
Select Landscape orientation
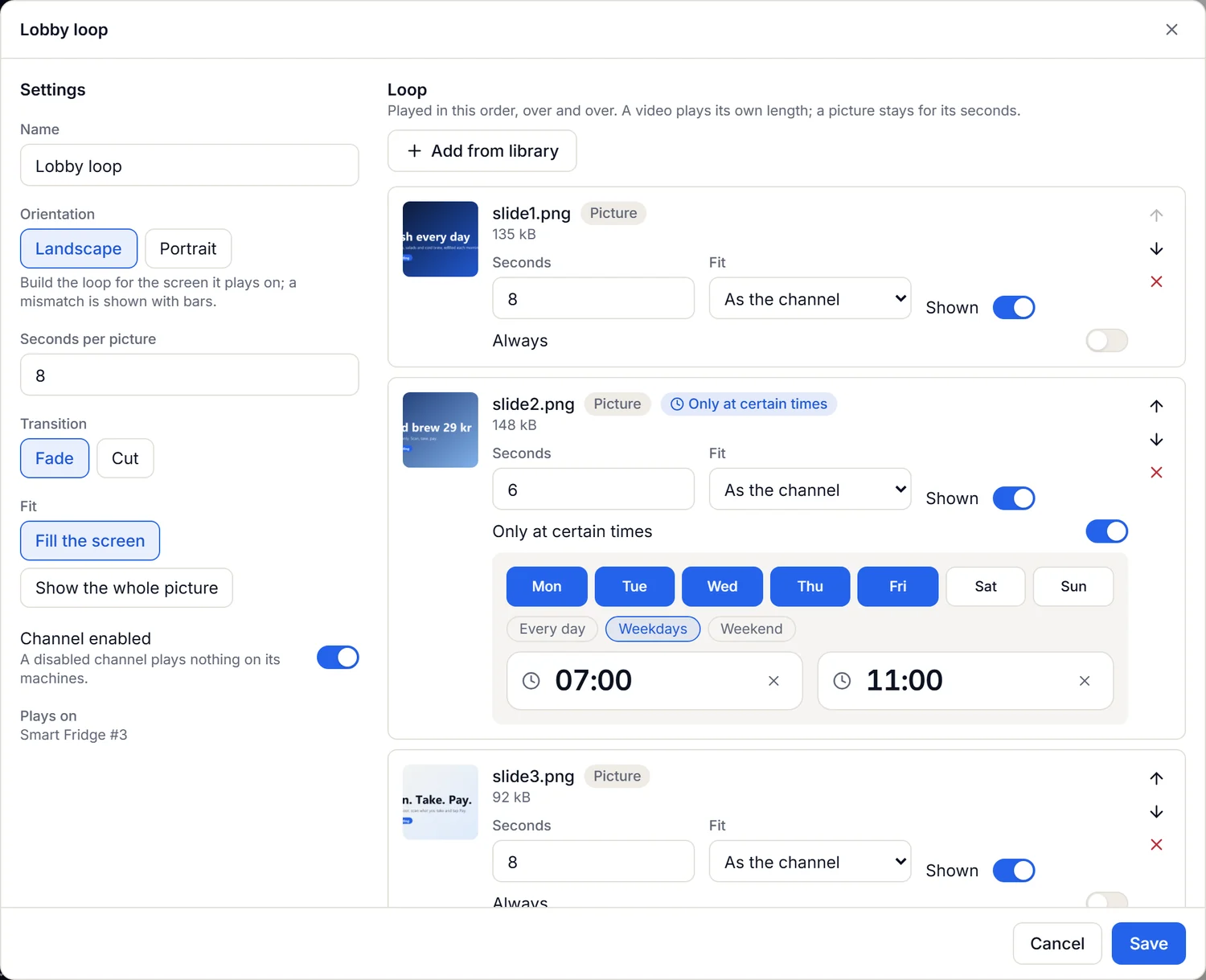[79, 248]
